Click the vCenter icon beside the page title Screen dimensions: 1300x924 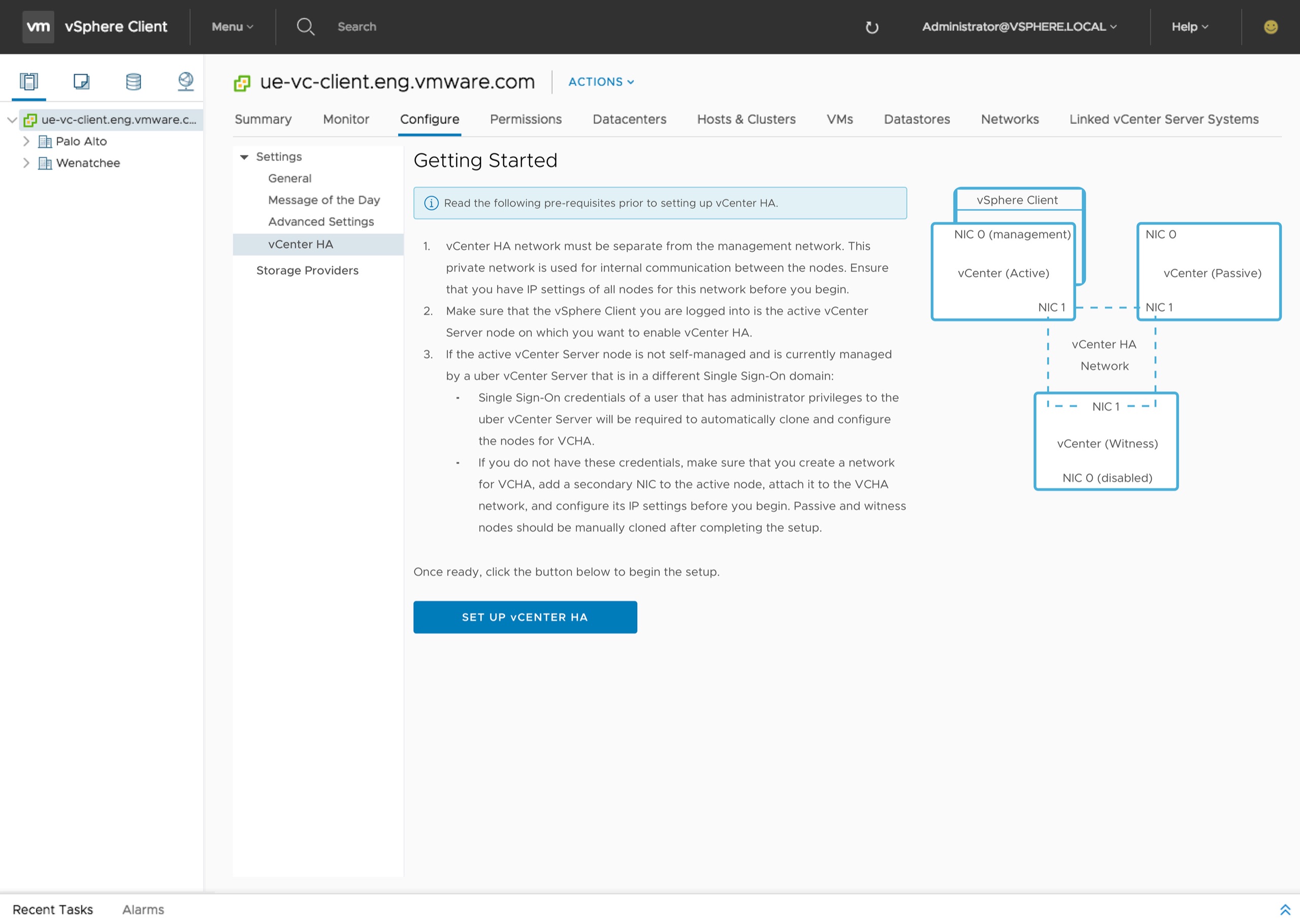[x=242, y=83]
